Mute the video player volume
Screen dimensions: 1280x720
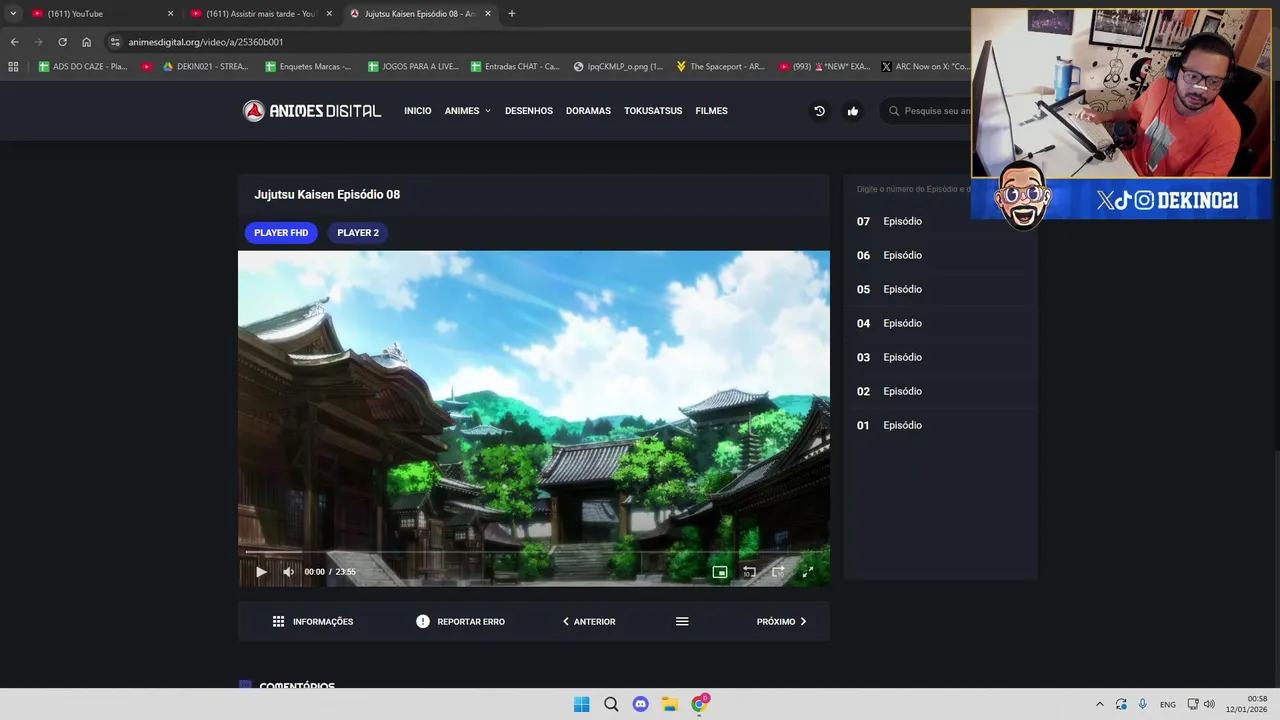coord(288,572)
